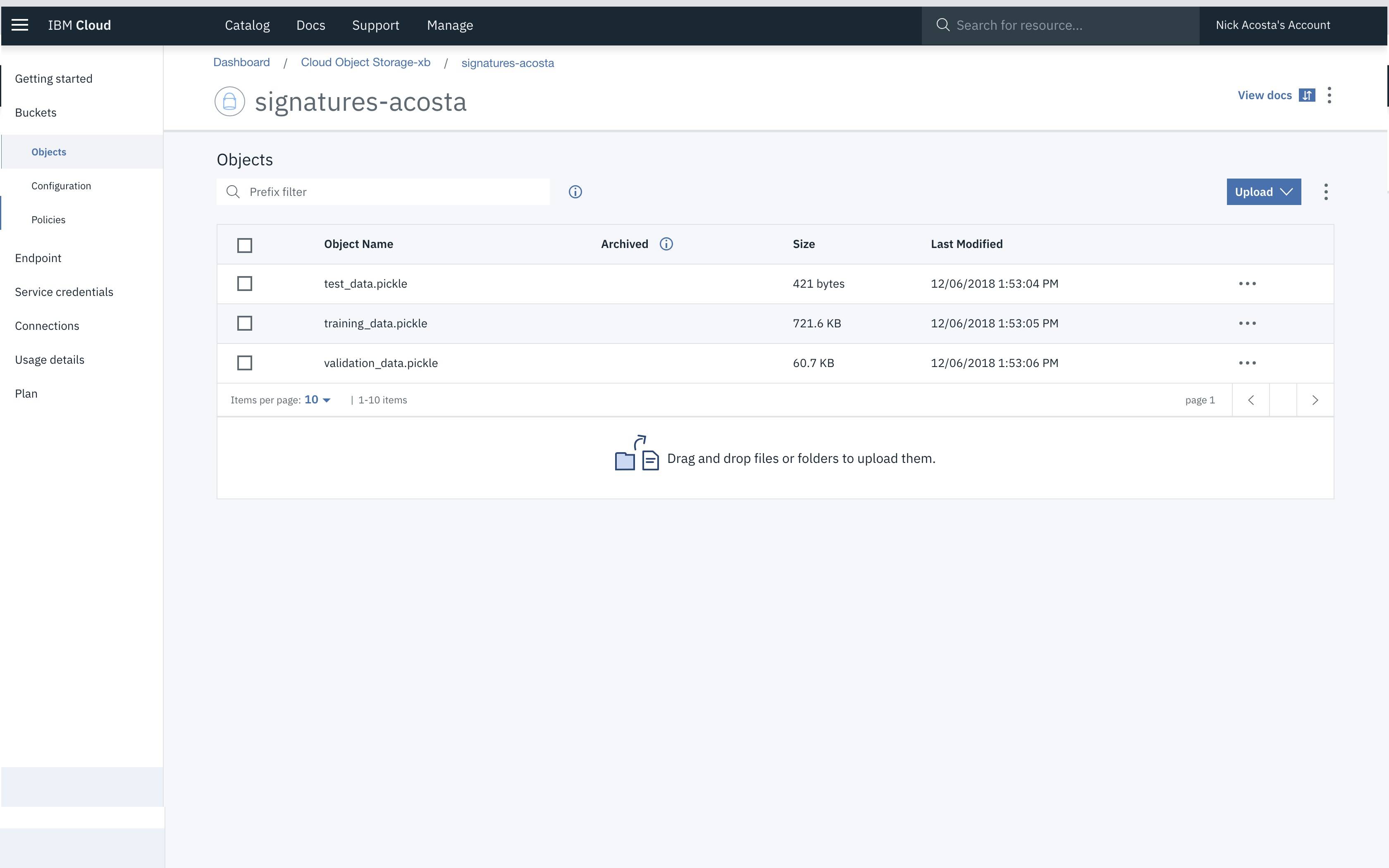Check the validation_data.pickle row checkbox
The height and width of the screenshot is (868, 1389).
pos(244,363)
